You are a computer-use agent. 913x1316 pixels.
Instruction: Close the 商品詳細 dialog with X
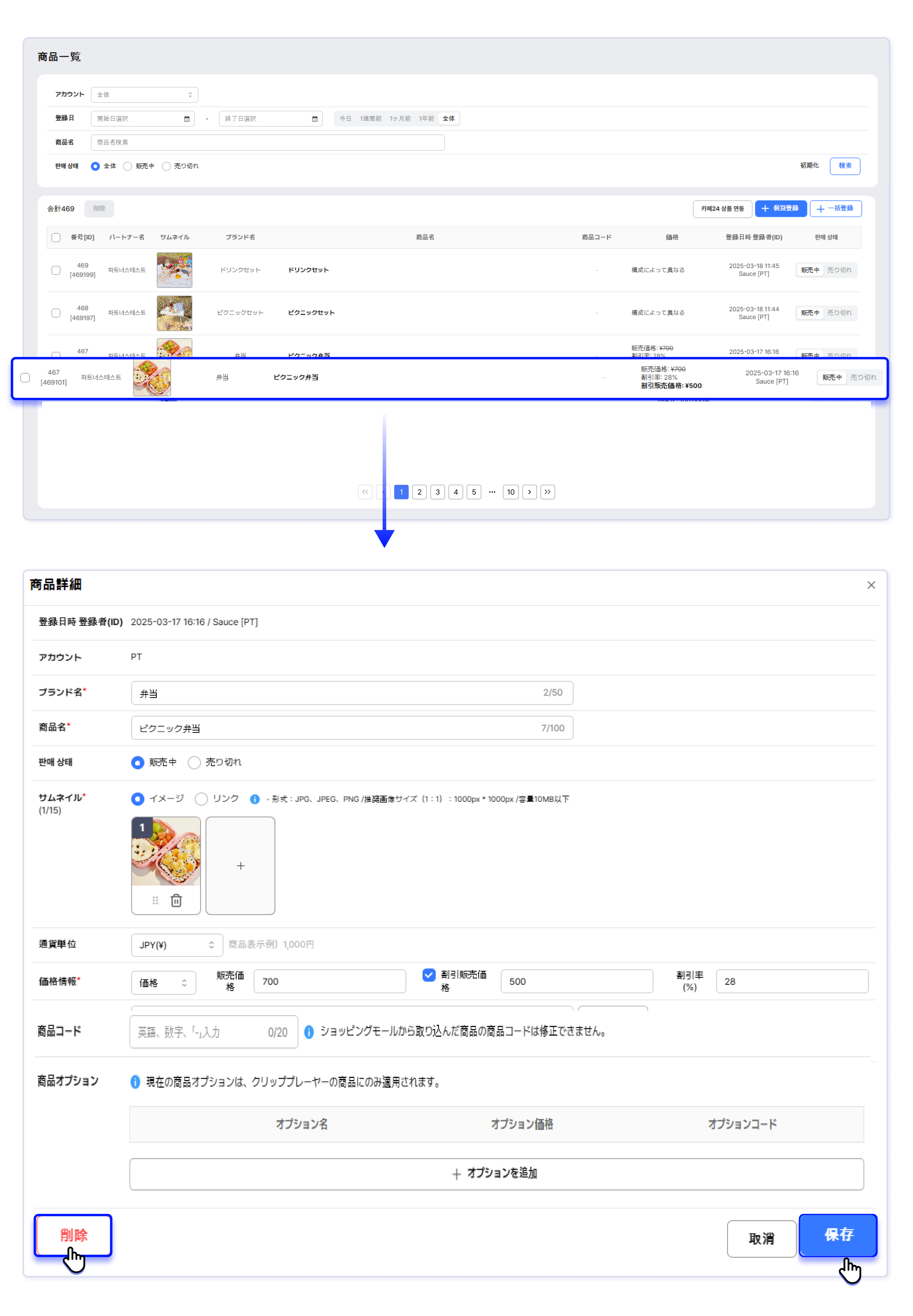click(x=871, y=585)
